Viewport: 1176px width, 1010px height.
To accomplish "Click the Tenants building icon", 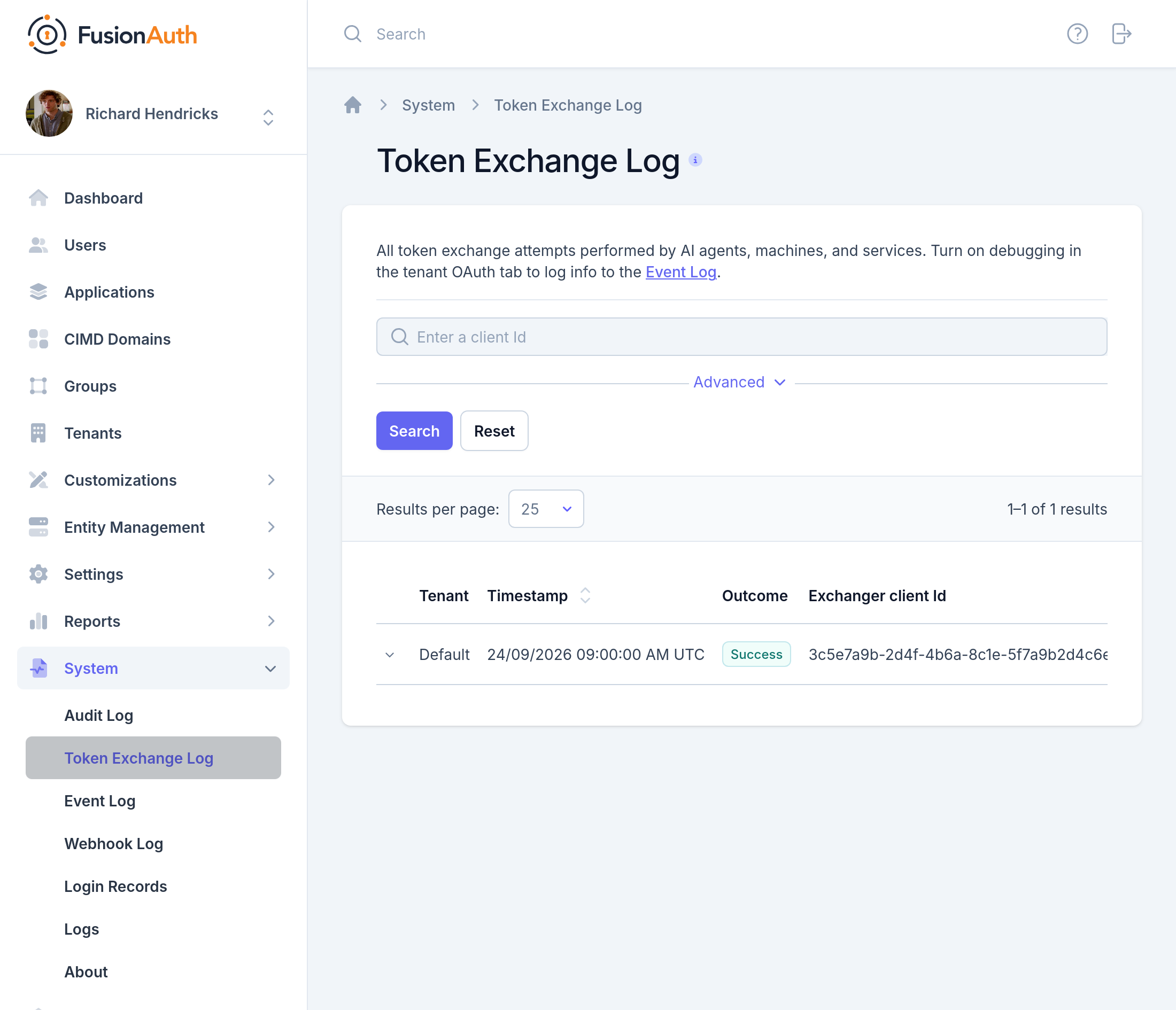I will tap(38, 433).
